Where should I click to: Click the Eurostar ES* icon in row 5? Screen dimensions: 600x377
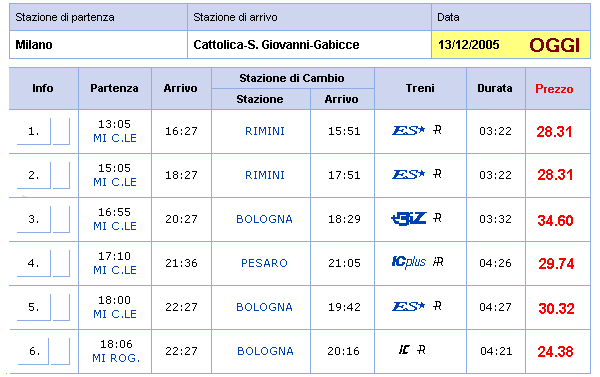click(408, 306)
